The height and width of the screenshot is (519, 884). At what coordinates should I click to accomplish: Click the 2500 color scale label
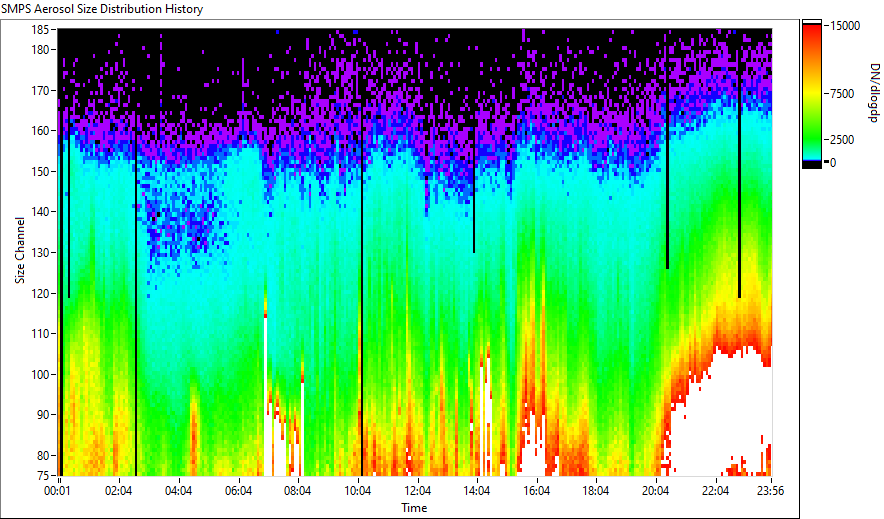[x=842, y=140]
